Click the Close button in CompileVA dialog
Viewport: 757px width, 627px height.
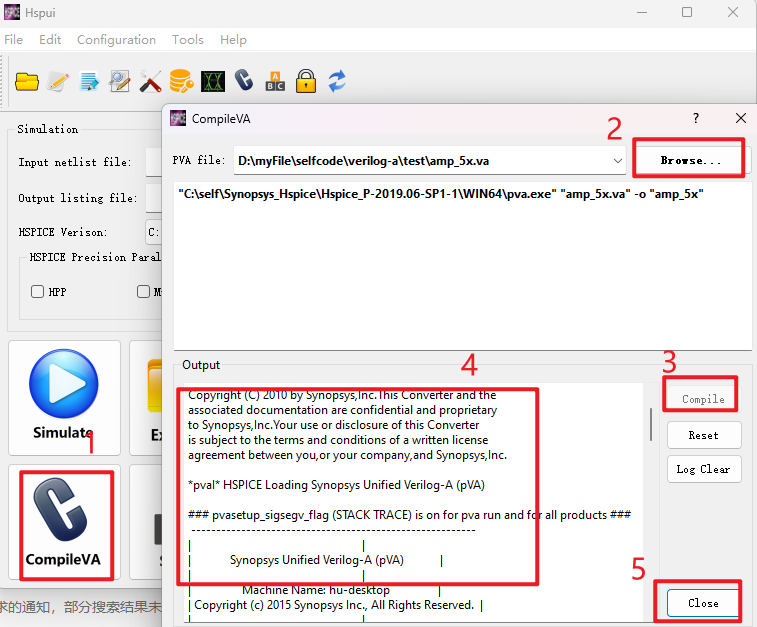(x=703, y=603)
